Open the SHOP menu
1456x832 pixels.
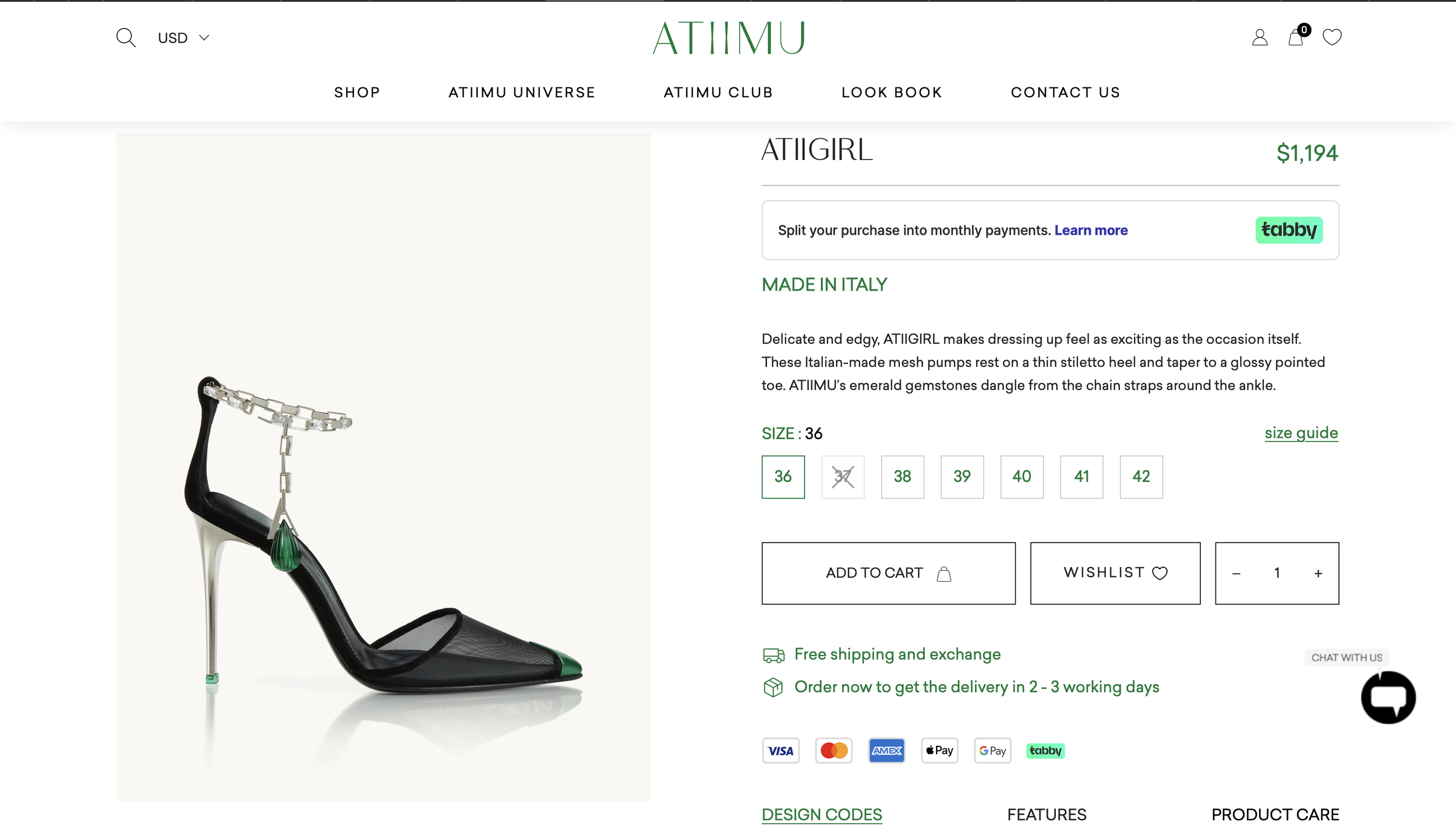point(357,93)
